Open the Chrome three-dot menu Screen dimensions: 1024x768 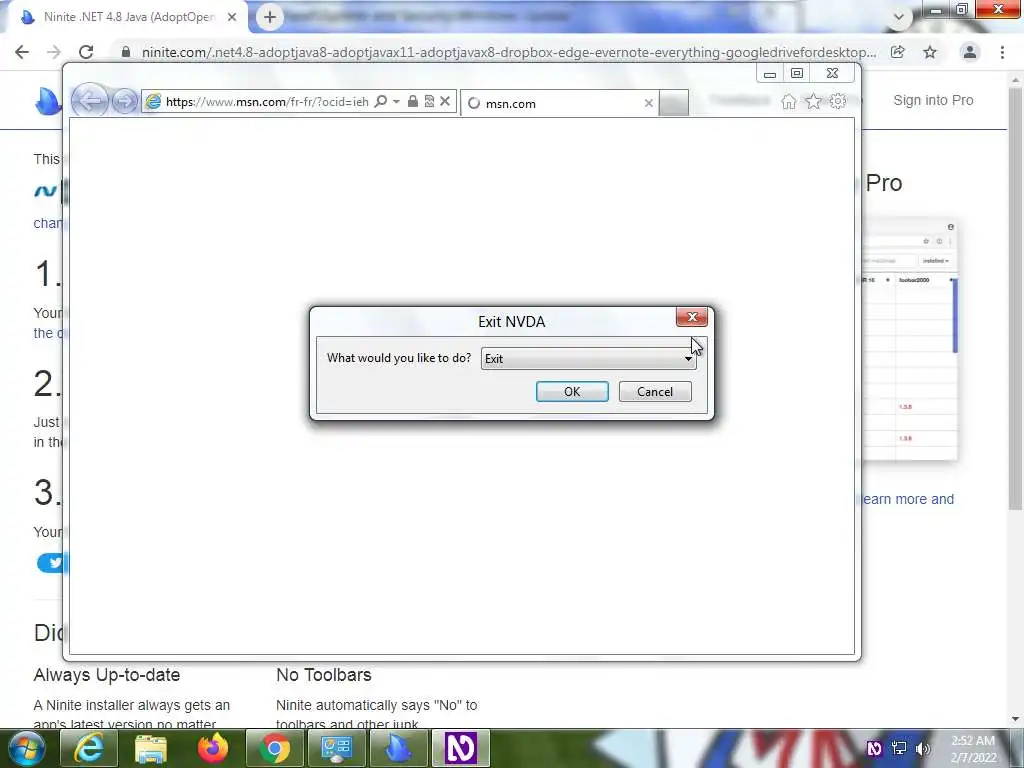(1002, 52)
